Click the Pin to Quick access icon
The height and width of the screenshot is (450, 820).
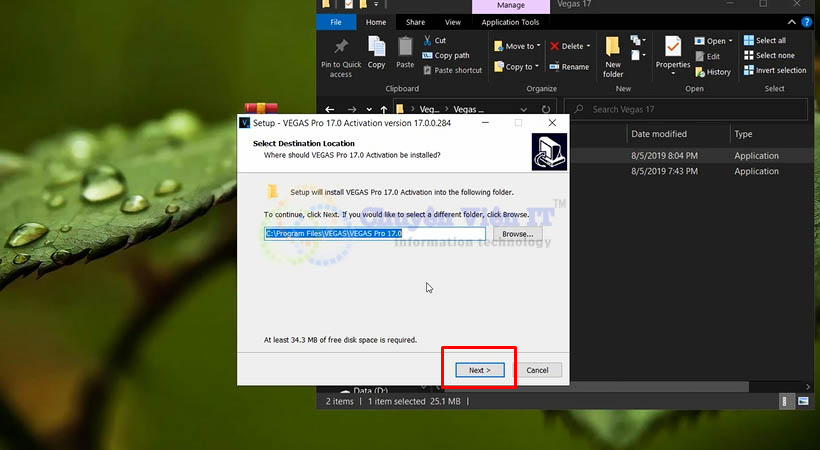coord(341,47)
